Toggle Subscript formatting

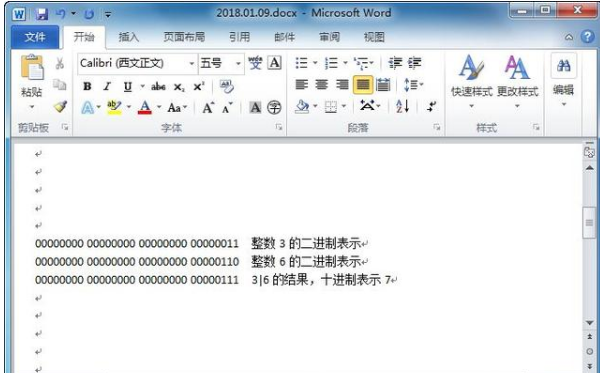pos(179,87)
